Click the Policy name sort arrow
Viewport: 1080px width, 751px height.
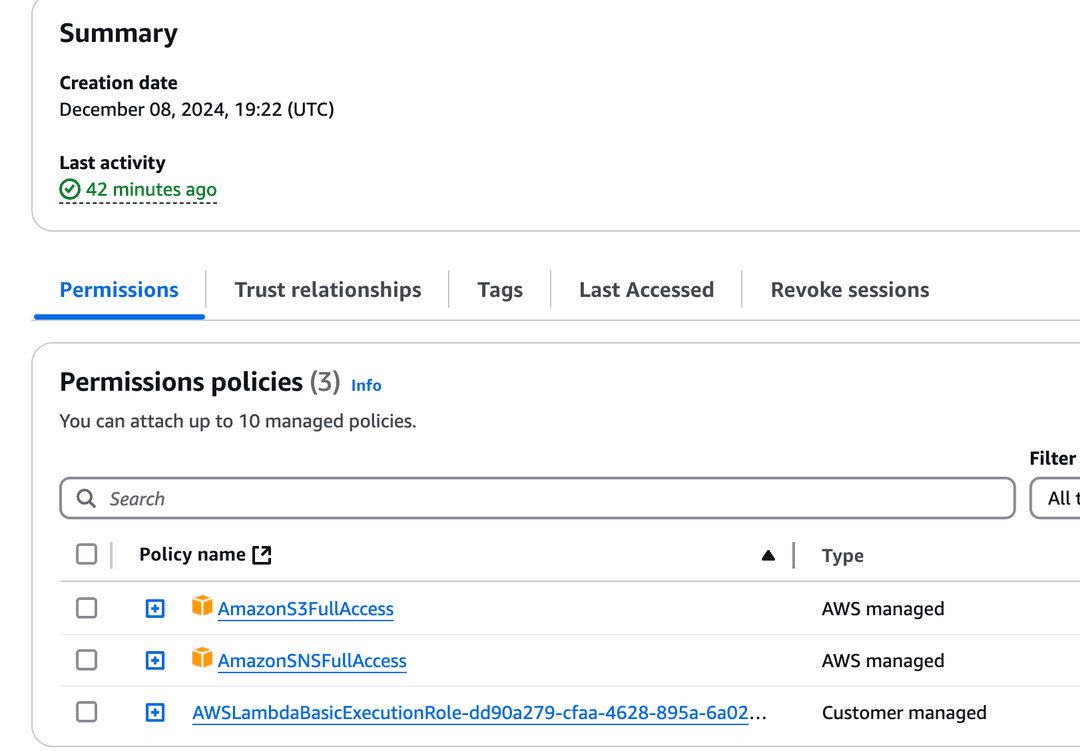point(768,554)
